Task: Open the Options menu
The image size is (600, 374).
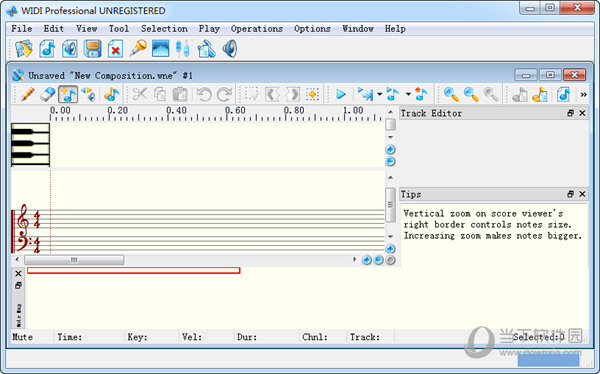Action: (312, 29)
